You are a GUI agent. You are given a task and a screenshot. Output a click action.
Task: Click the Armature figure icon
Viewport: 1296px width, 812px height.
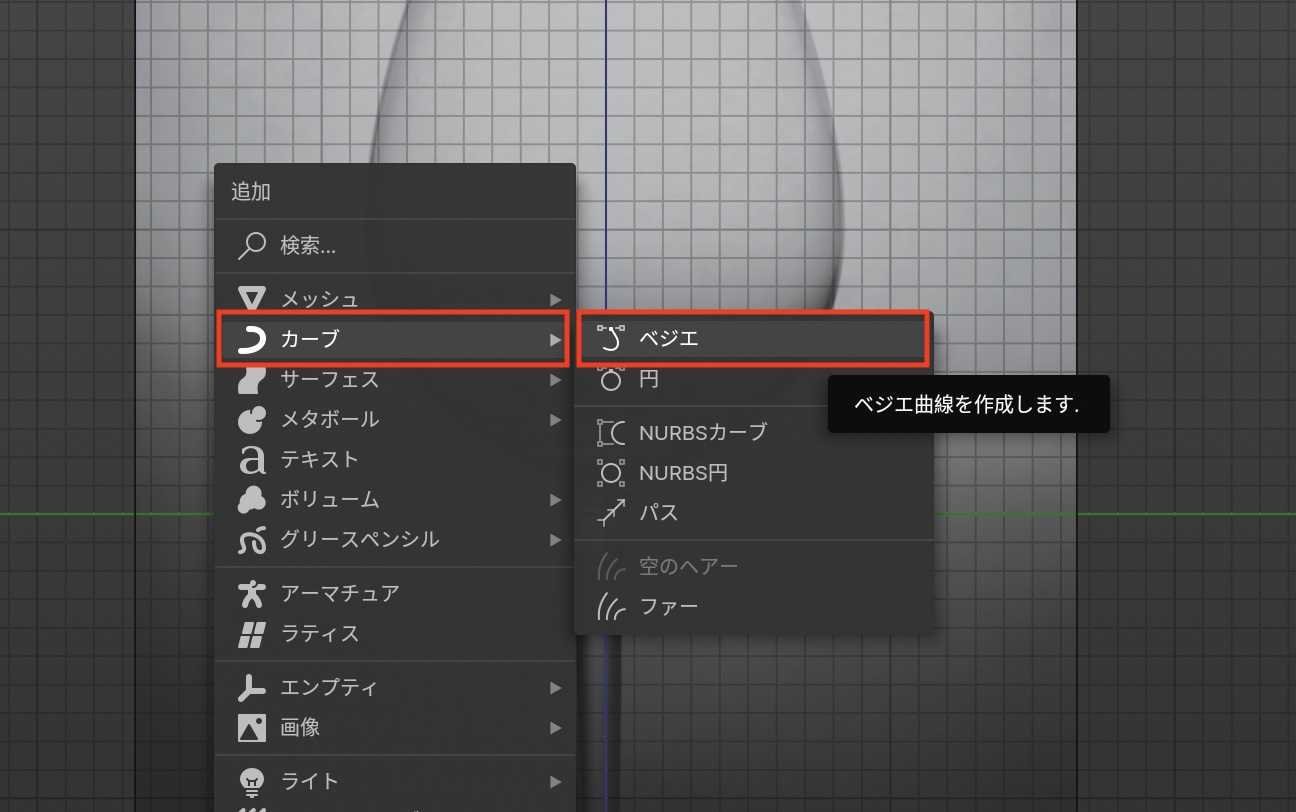[x=252, y=593]
